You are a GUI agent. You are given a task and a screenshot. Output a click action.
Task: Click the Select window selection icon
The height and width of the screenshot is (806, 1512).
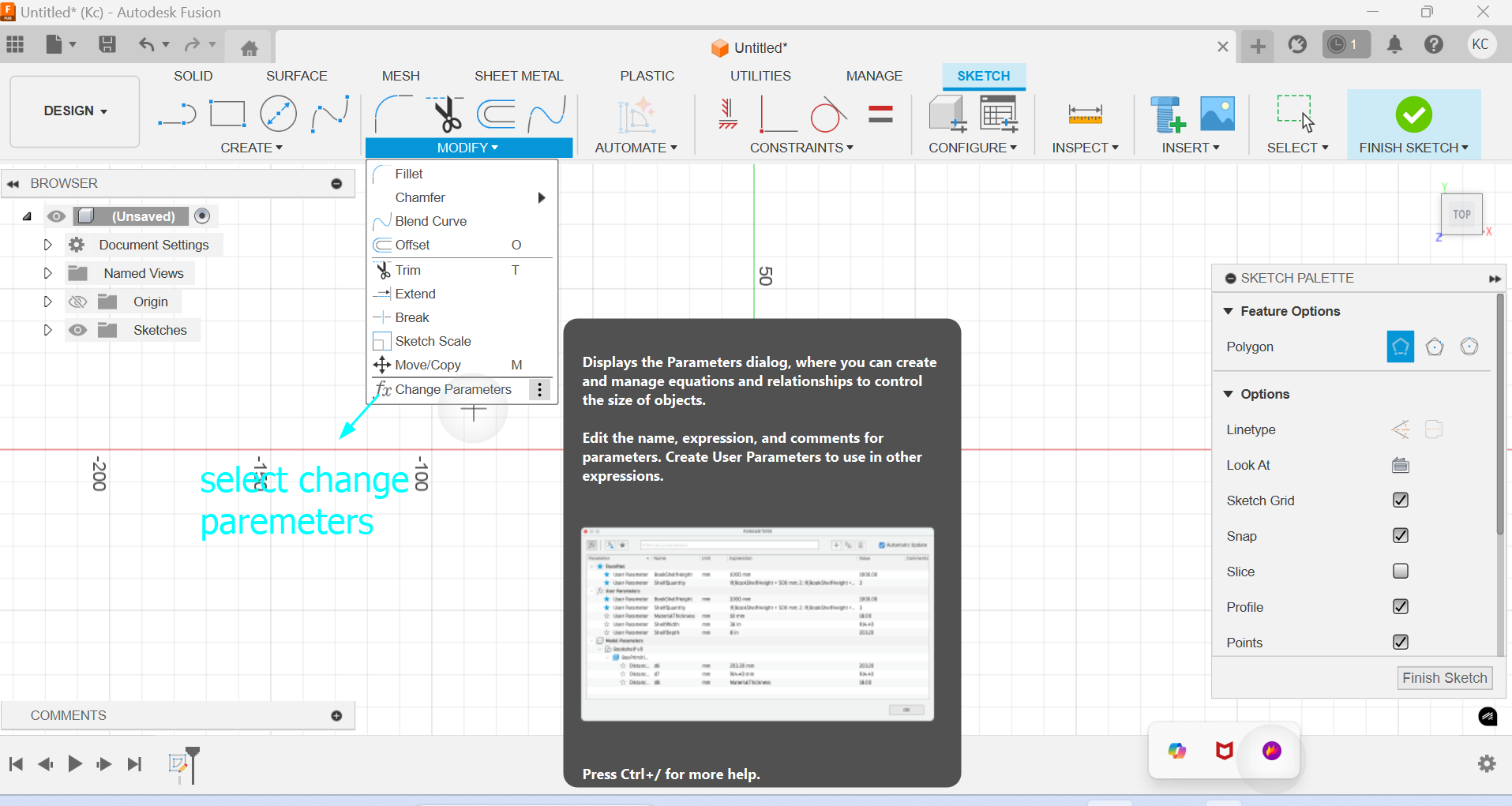click(x=1296, y=113)
